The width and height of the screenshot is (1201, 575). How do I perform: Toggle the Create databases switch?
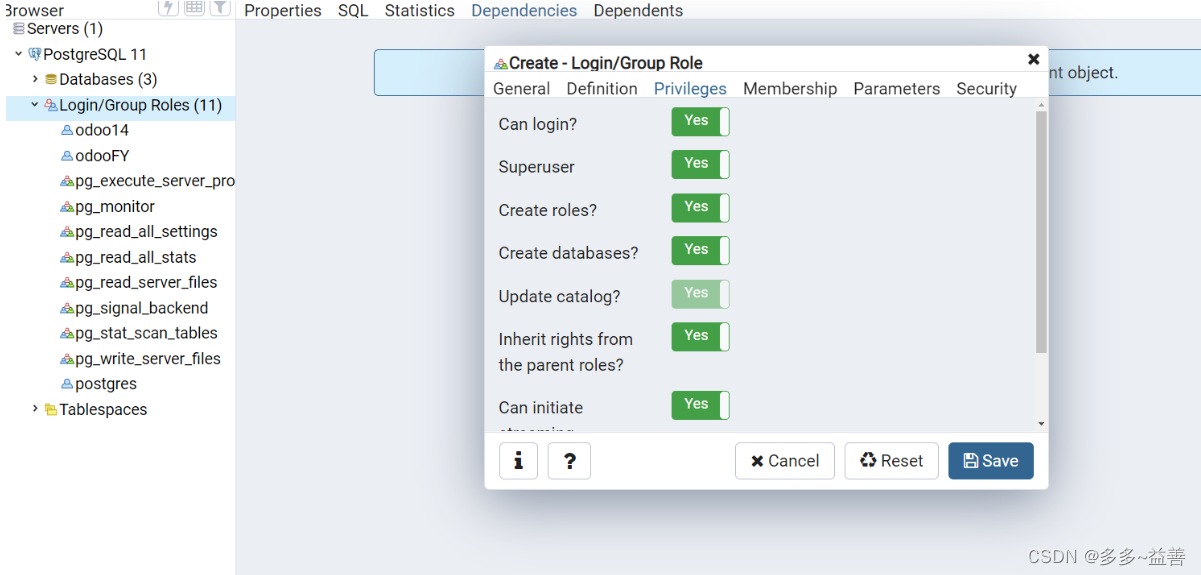coord(700,251)
